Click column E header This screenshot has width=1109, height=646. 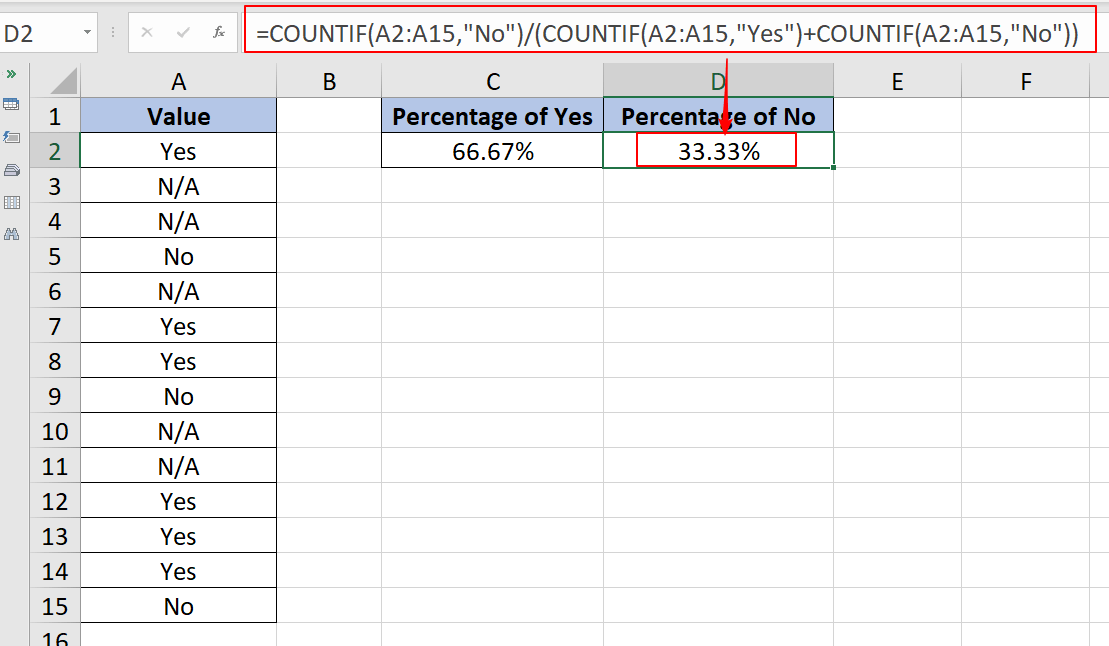897,80
